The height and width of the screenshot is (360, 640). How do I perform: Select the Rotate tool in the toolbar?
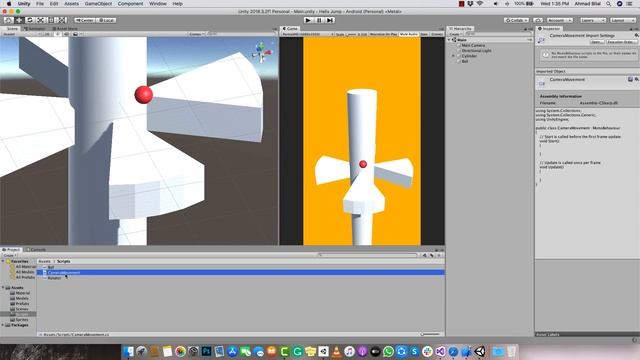[29, 20]
